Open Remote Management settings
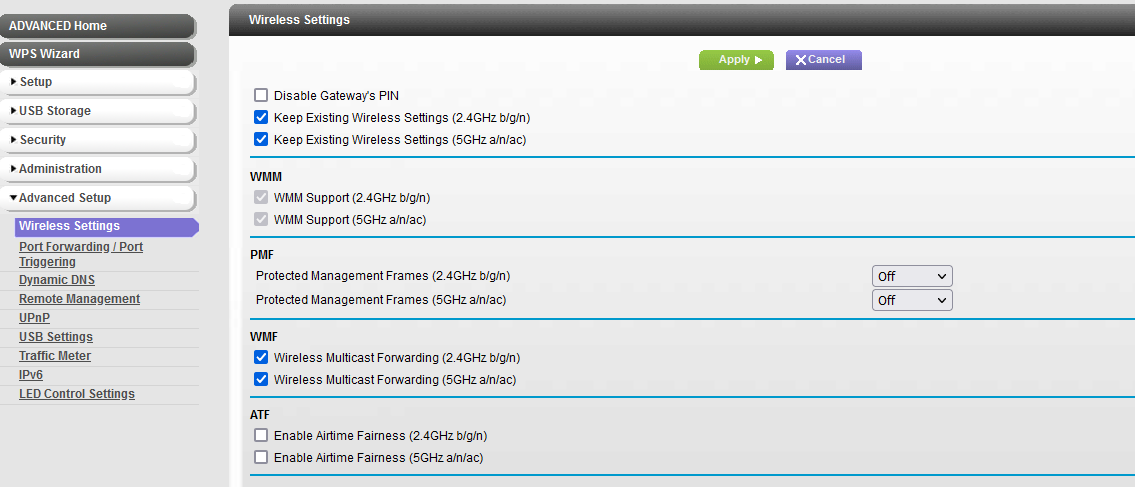This screenshot has height=487, width=1135. click(x=80, y=299)
